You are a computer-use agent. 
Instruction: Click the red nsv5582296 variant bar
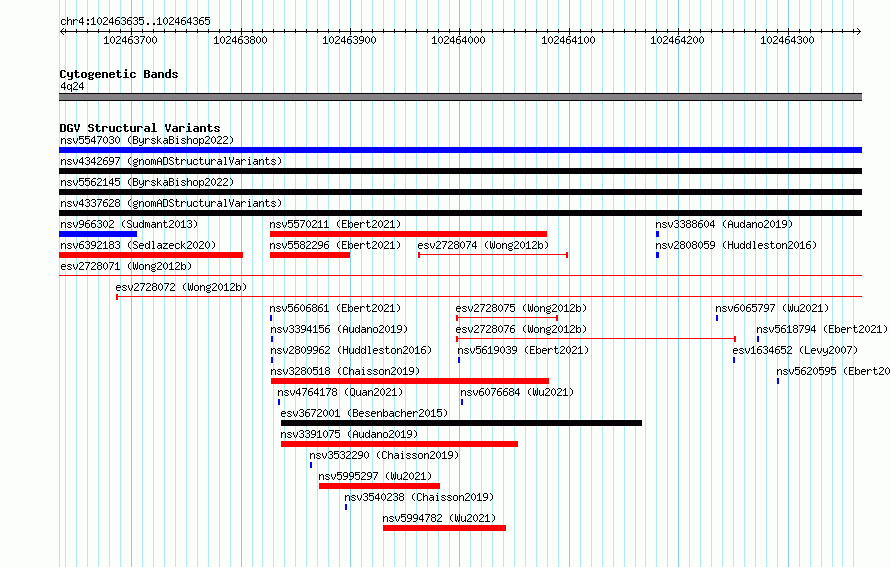point(310,255)
